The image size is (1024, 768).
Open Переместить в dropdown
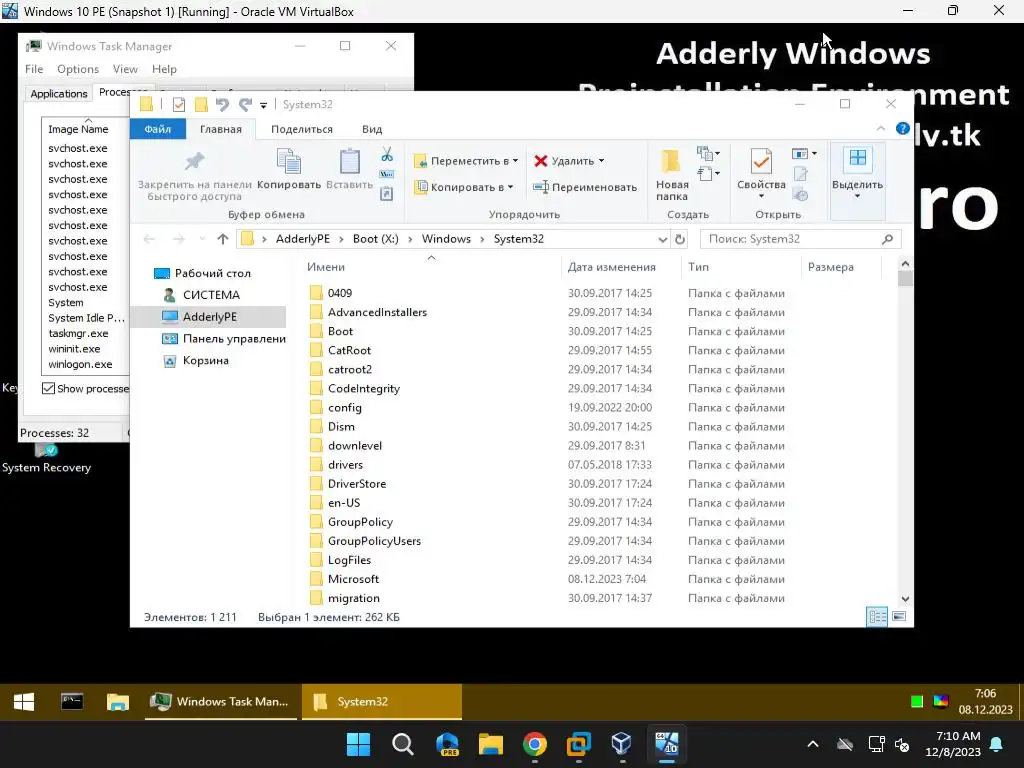466,161
